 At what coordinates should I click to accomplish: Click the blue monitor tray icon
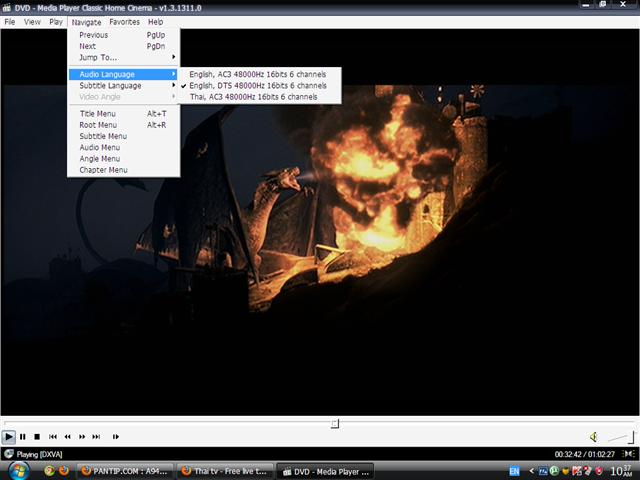543,471
